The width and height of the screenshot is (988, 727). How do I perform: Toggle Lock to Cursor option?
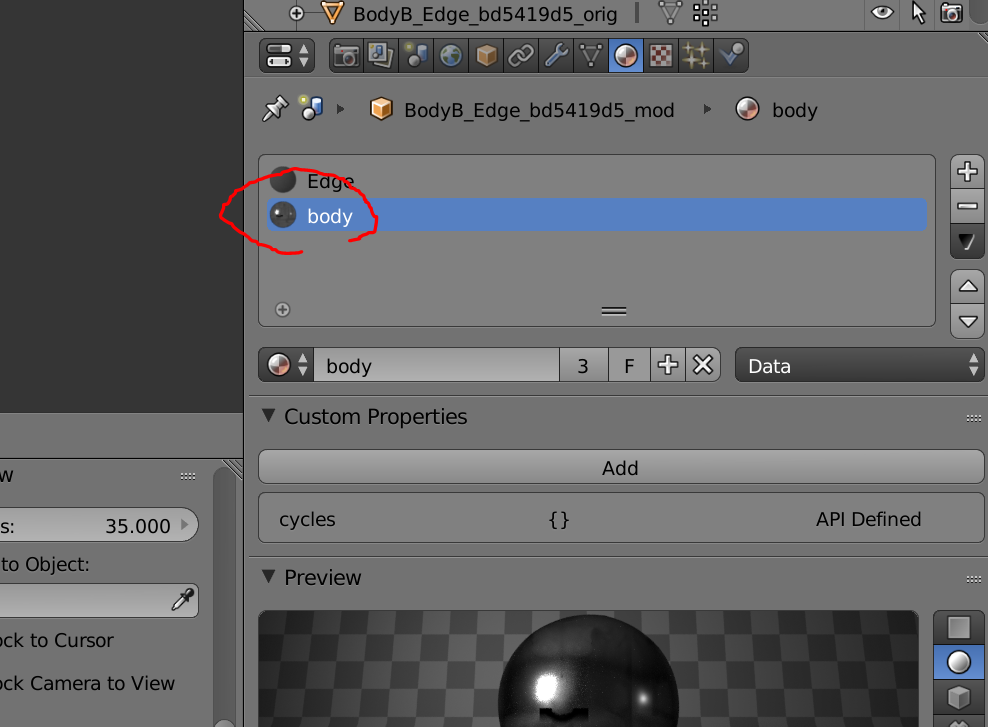click(x=57, y=640)
